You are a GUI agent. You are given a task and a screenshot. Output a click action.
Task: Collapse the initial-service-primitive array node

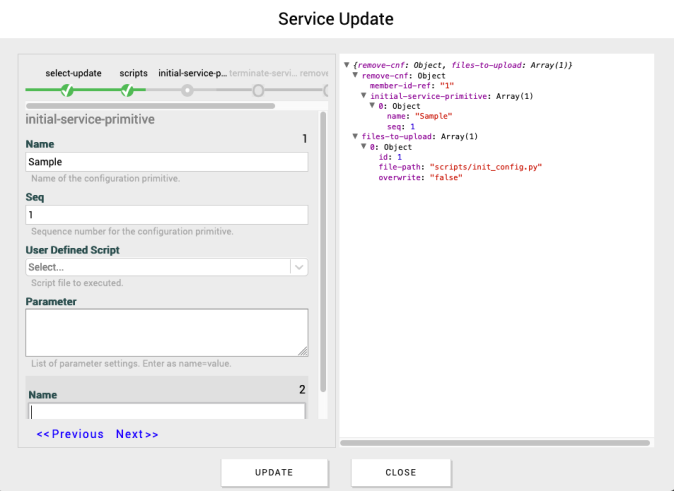coord(364,96)
